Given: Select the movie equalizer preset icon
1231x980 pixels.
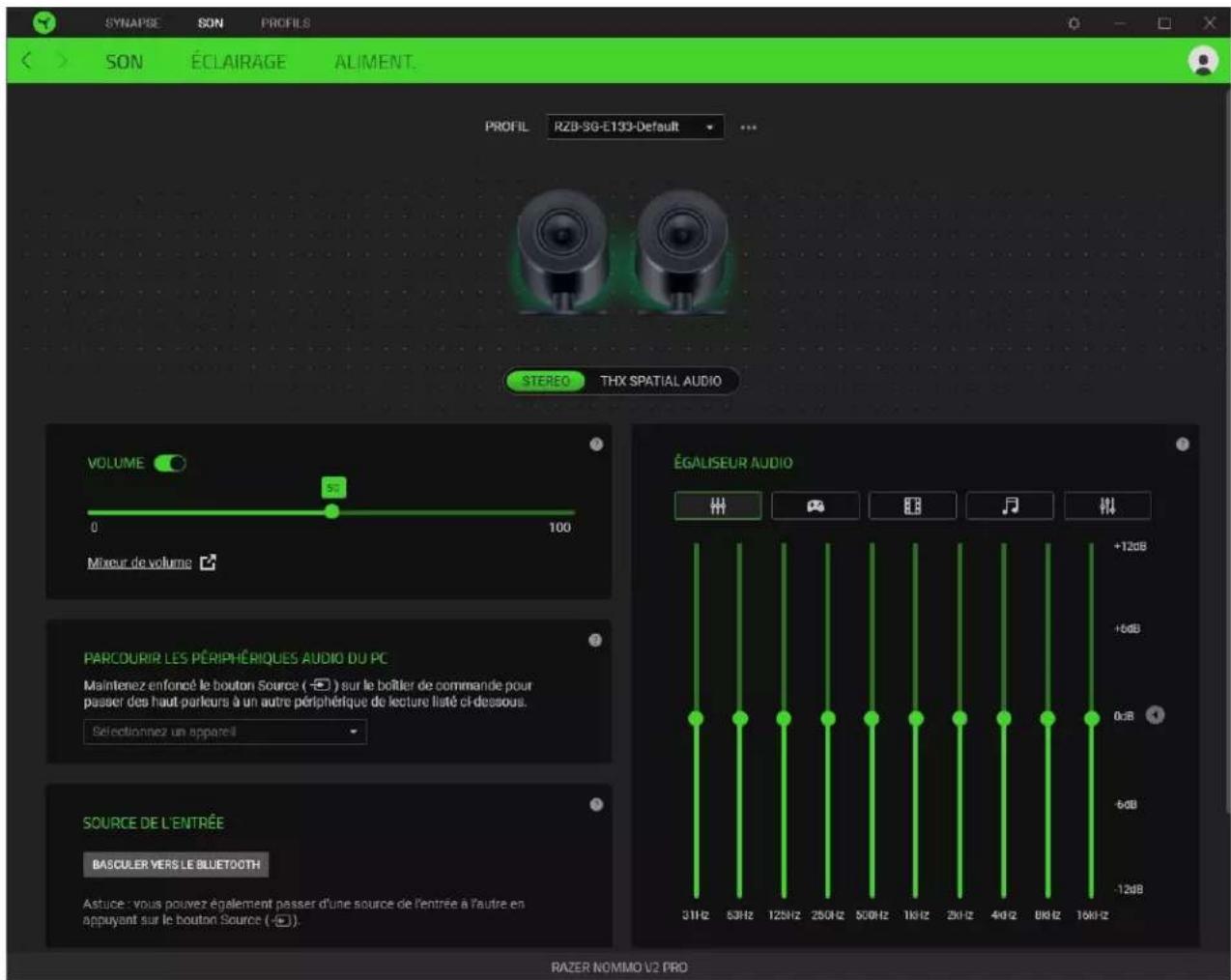Looking at the screenshot, I should click(912, 505).
